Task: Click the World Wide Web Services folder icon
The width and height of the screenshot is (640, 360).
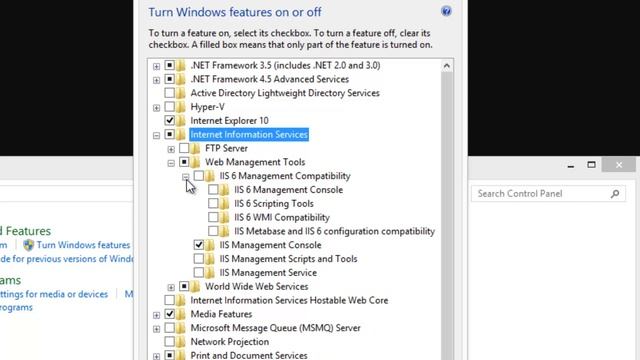Action: [196, 287]
